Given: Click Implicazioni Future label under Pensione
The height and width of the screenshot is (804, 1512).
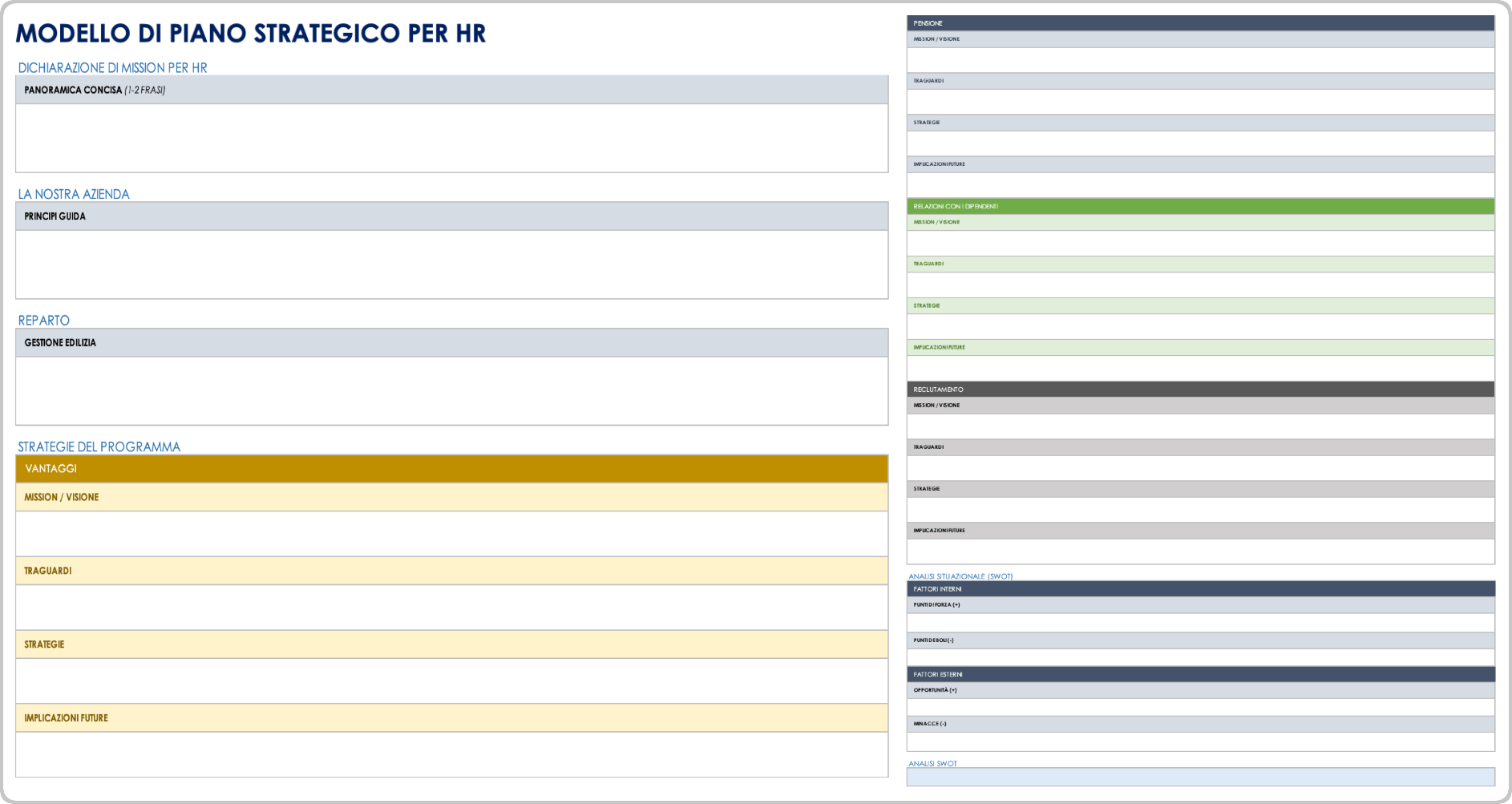Looking at the screenshot, I should point(939,164).
